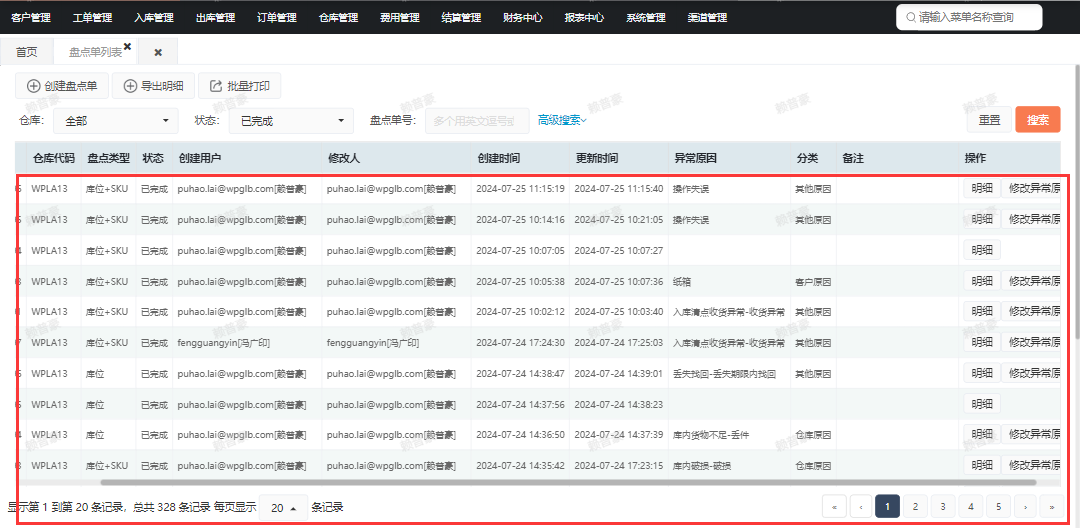Open 明细 for the 2024-07-25 10:02:12 row
The image size is (1080, 528).
coord(982,311)
